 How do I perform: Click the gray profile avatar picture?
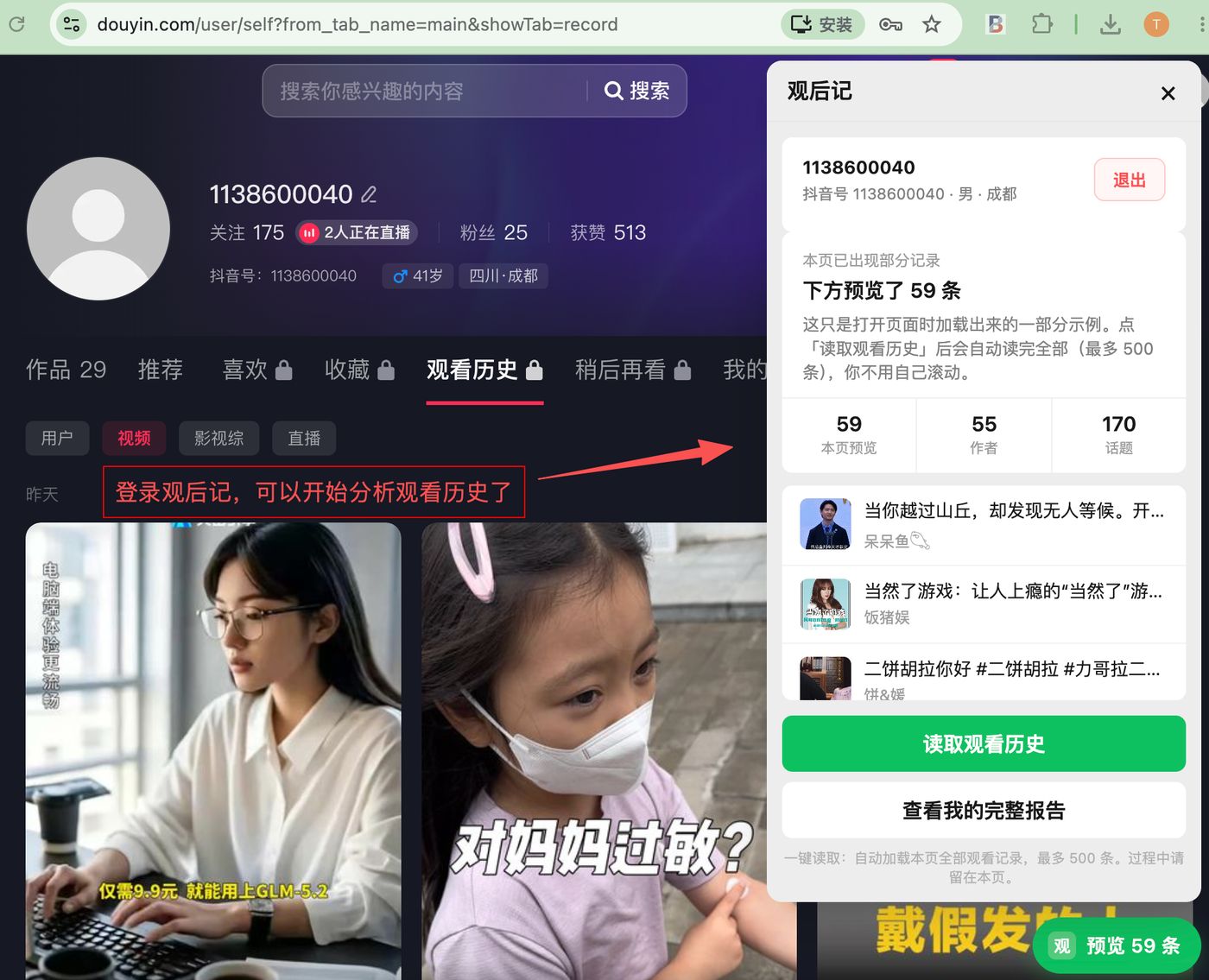point(98,229)
